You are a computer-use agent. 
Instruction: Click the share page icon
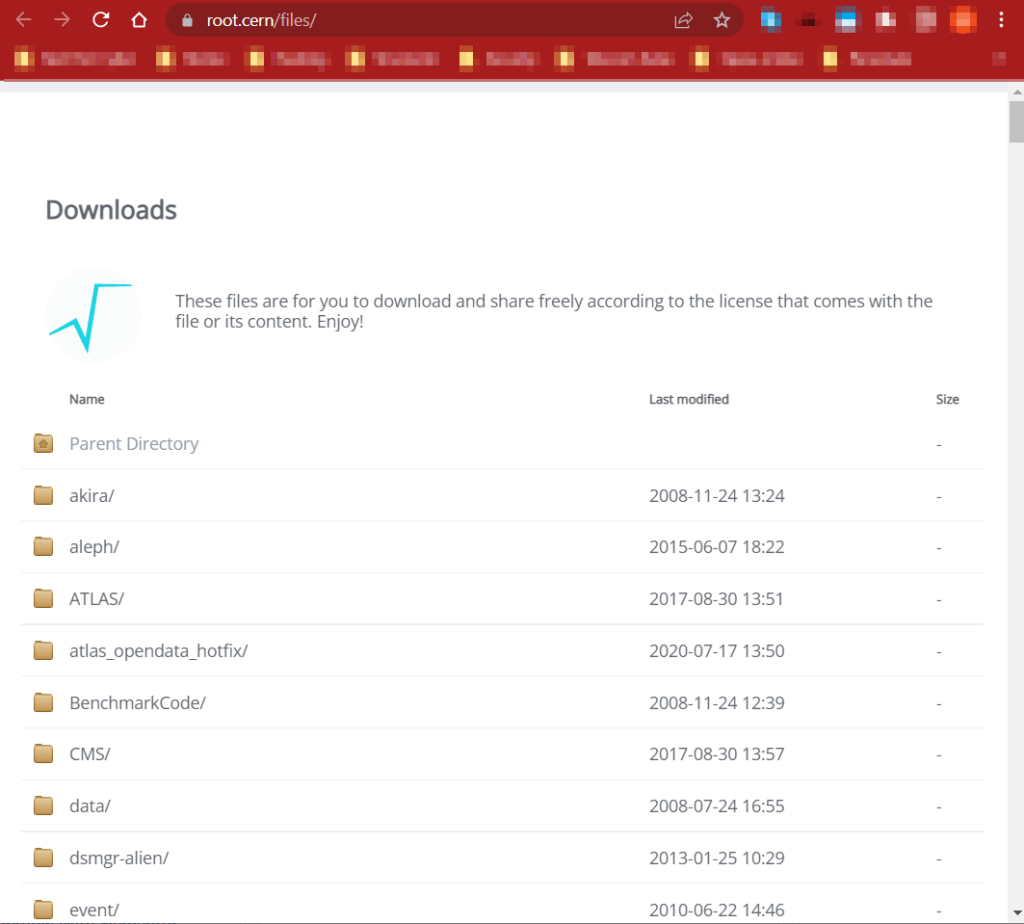tap(684, 20)
